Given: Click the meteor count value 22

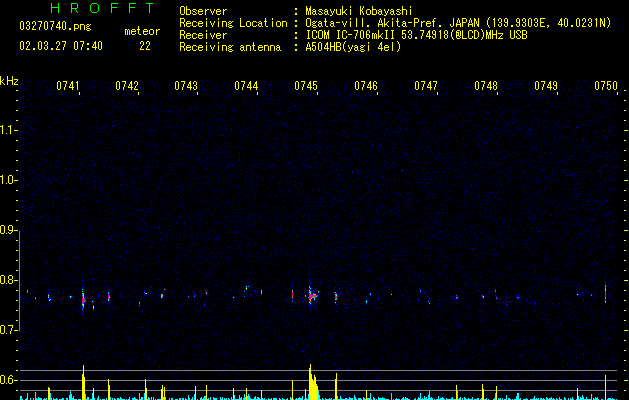Looking at the screenshot, I should pos(145,46).
